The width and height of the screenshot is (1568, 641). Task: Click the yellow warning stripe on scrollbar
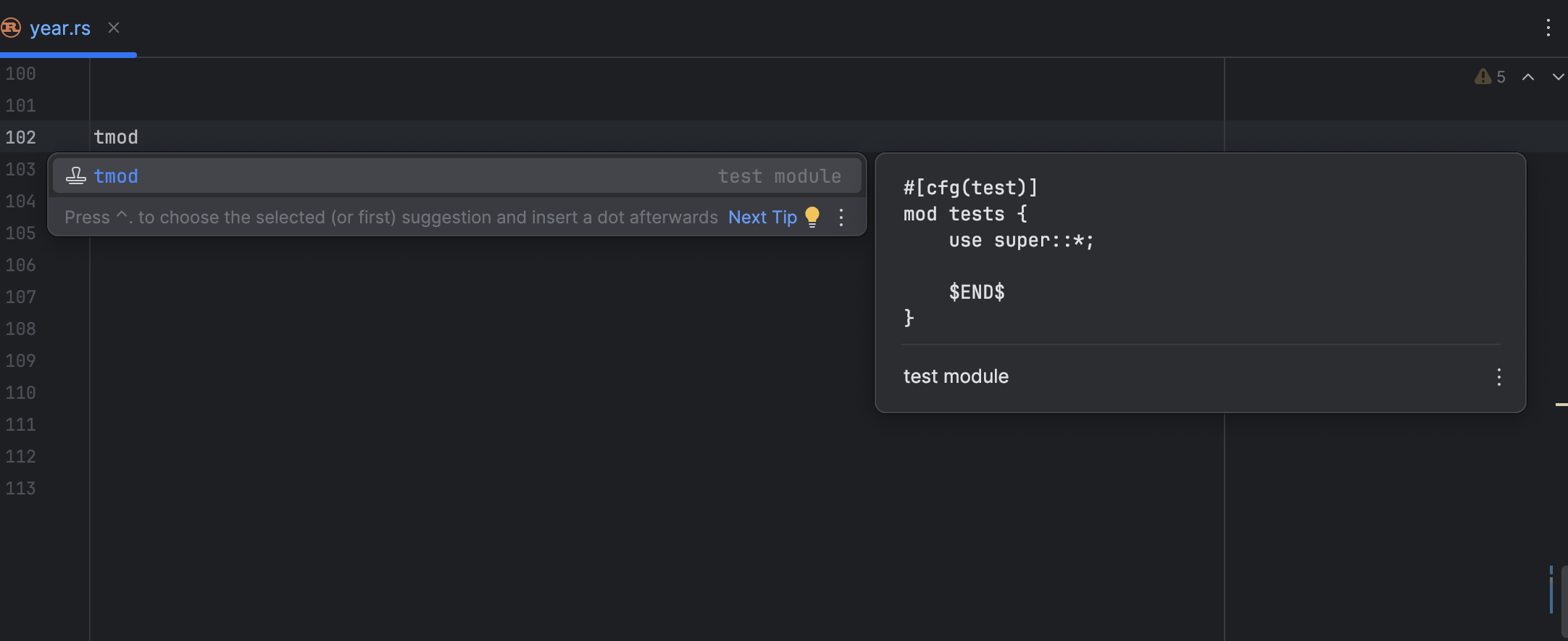coord(1561,404)
